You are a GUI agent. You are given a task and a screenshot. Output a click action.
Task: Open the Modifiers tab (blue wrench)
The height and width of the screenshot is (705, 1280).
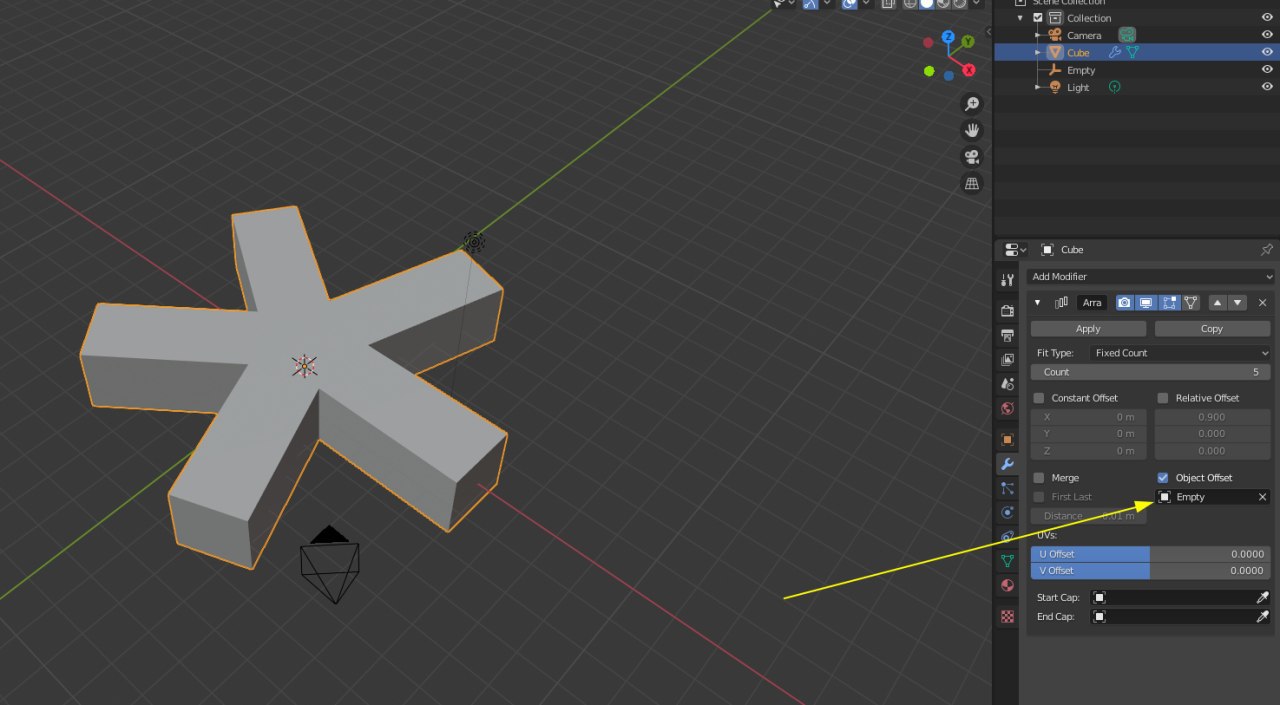[1007, 464]
